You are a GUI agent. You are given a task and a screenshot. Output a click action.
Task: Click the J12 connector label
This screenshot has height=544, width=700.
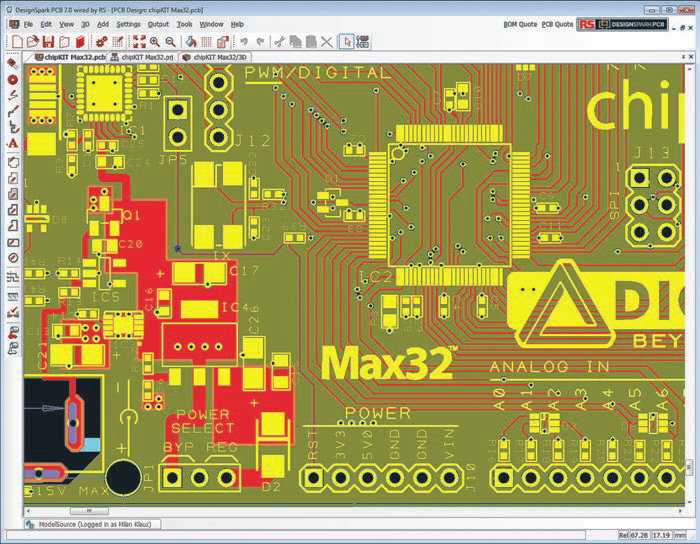[253, 141]
